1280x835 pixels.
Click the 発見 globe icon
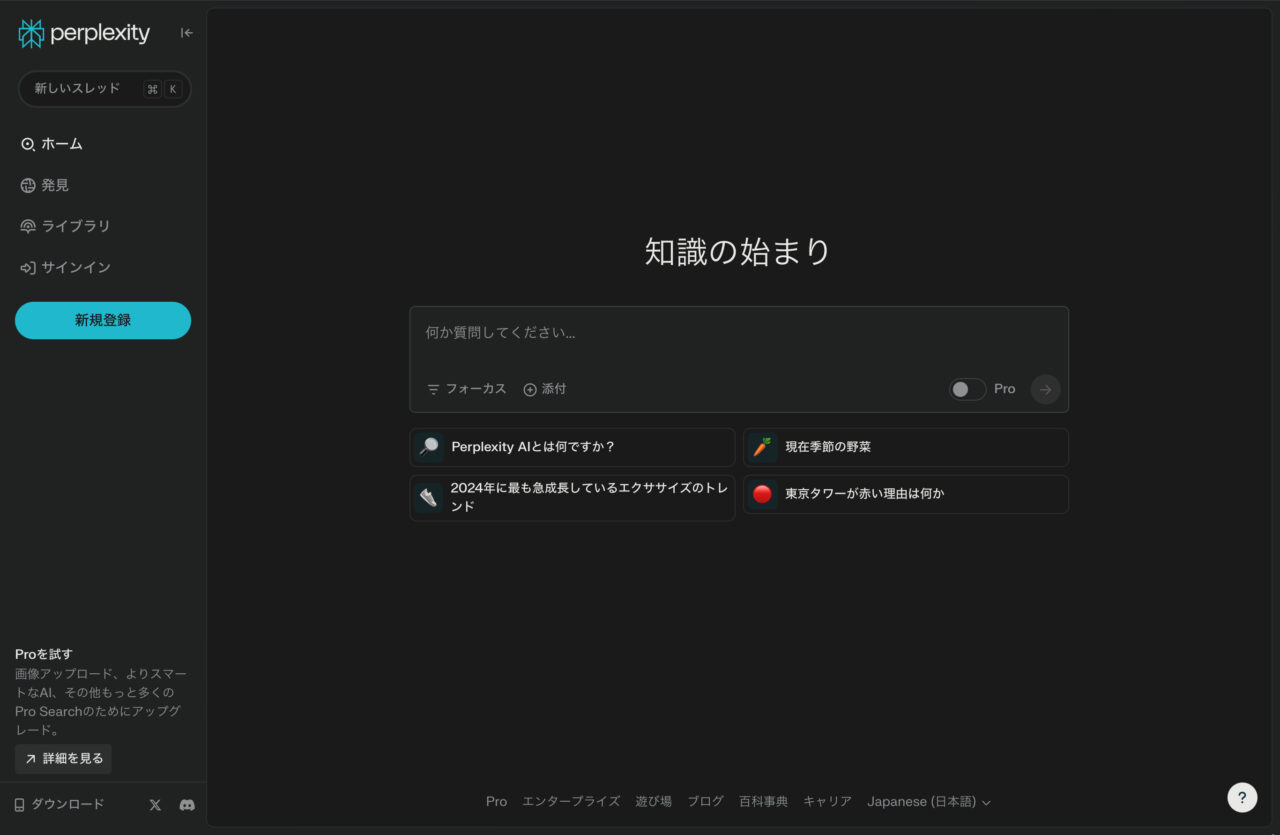[x=28, y=185]
